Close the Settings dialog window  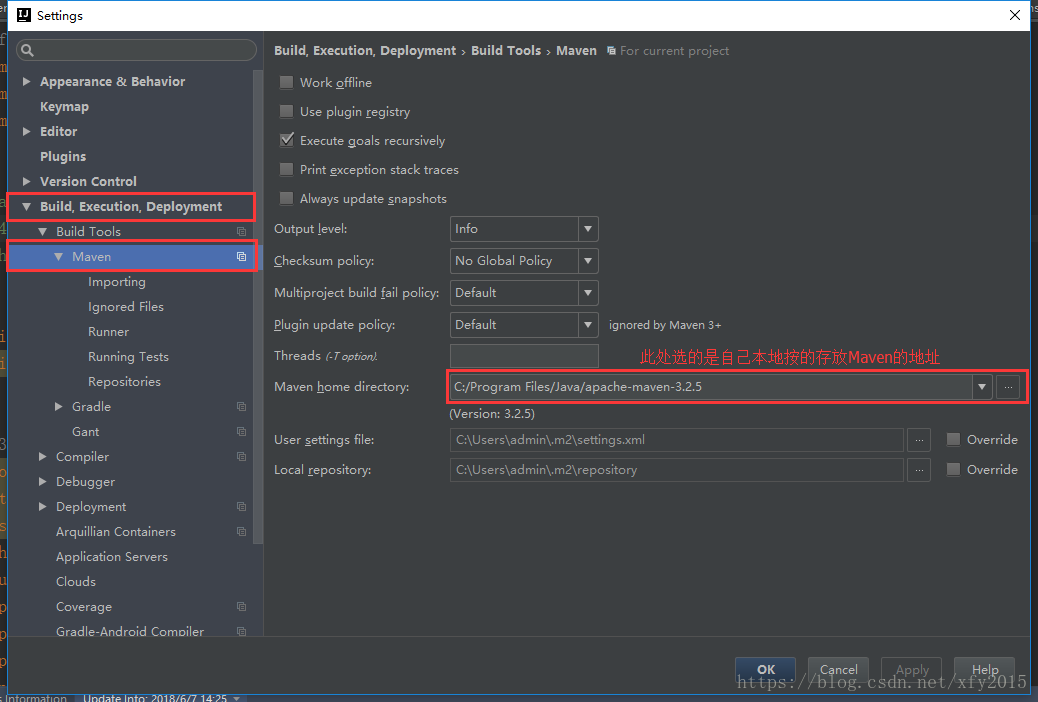[x=1015, y=15]
